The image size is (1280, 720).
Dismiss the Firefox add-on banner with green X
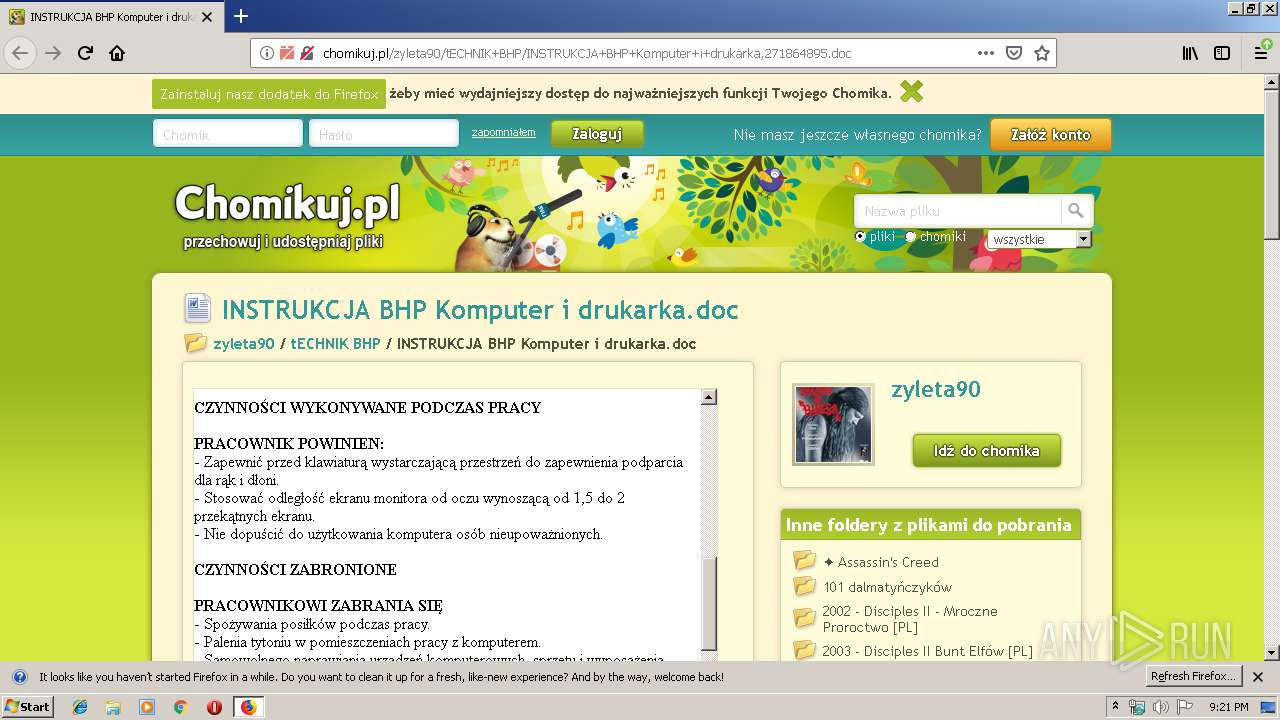(x=911, y=92)
